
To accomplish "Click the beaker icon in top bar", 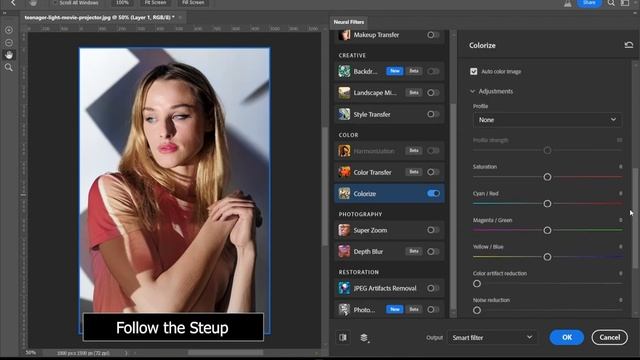I will click(568, 3).
